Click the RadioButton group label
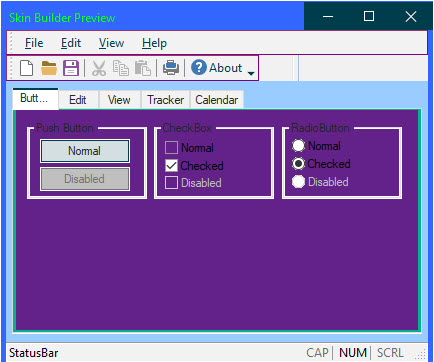Image resolution: width=434 pixels, height=362 pixels. tap(320, 128)
